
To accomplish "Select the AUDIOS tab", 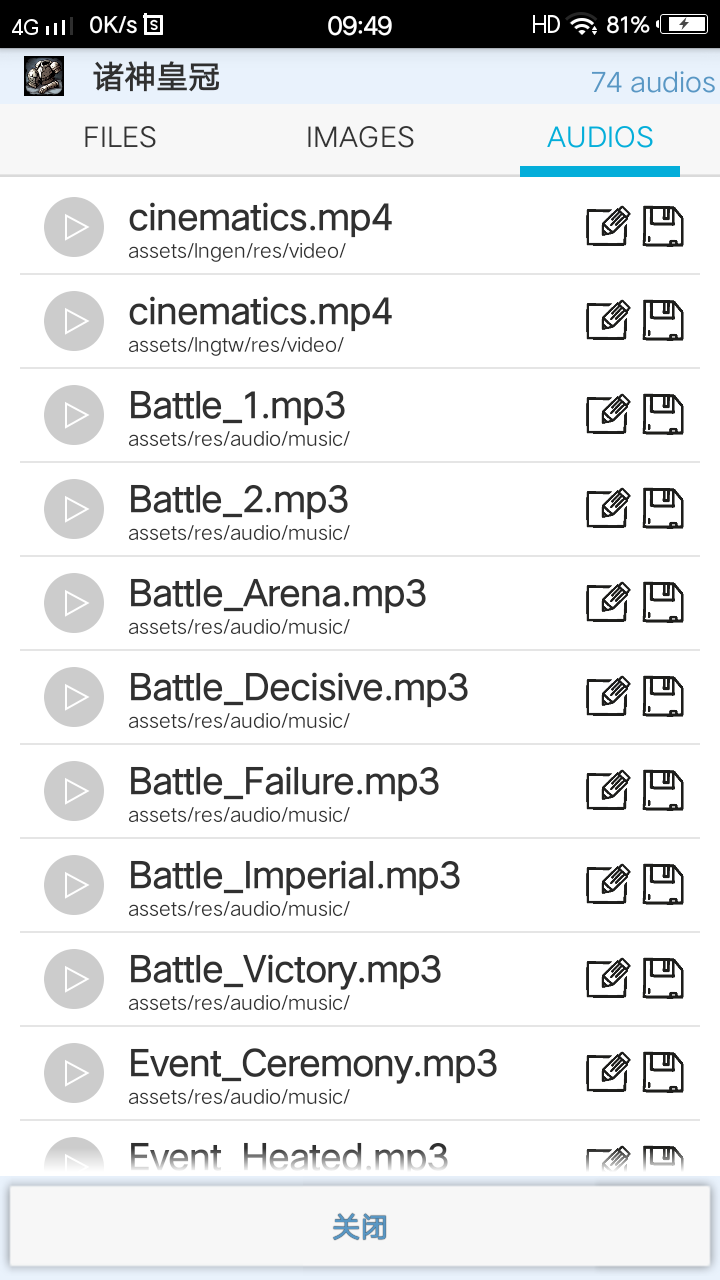I will click(600, 138).
